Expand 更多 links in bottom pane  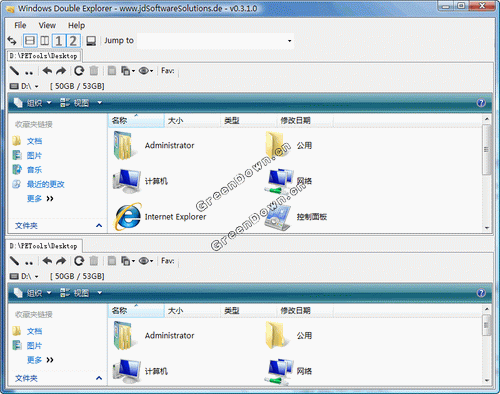[40, 360]
